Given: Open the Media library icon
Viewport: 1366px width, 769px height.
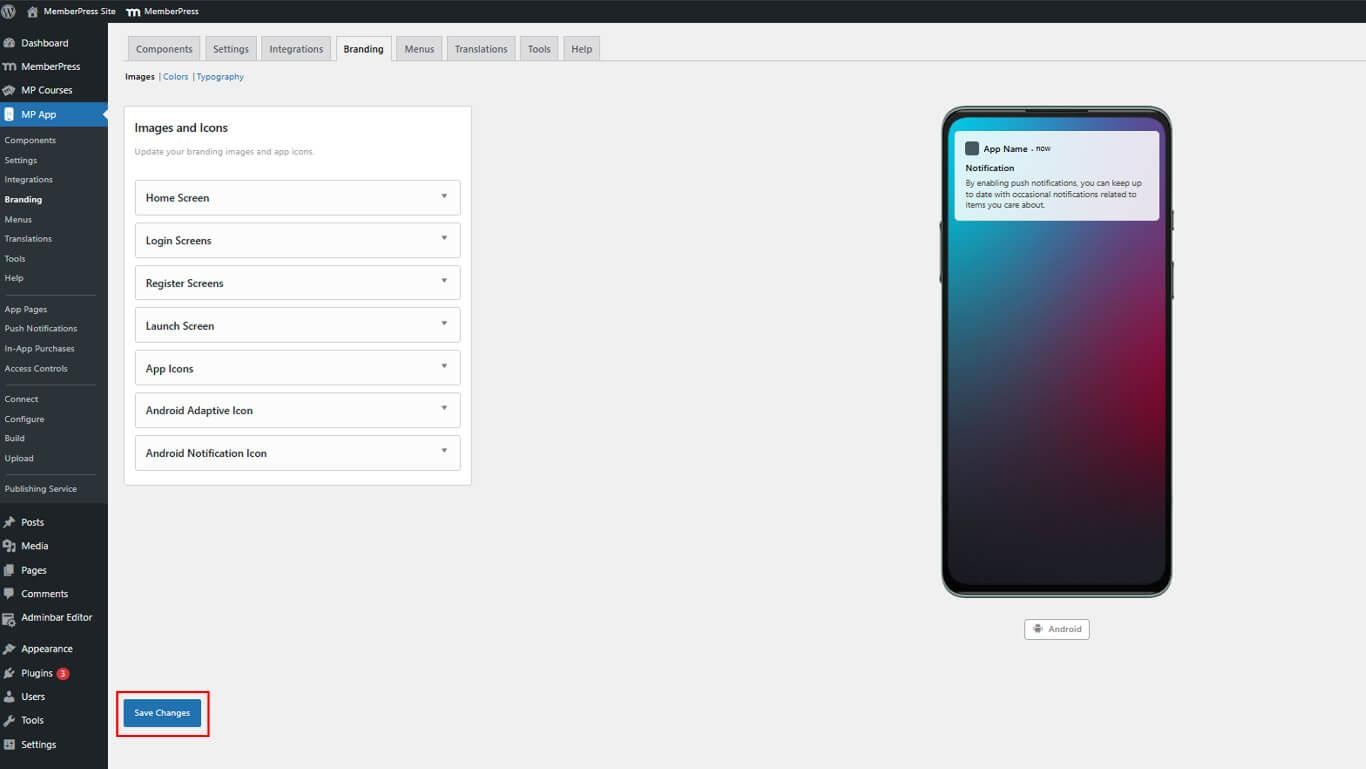Looking at the screenshot, I should 9,546.
